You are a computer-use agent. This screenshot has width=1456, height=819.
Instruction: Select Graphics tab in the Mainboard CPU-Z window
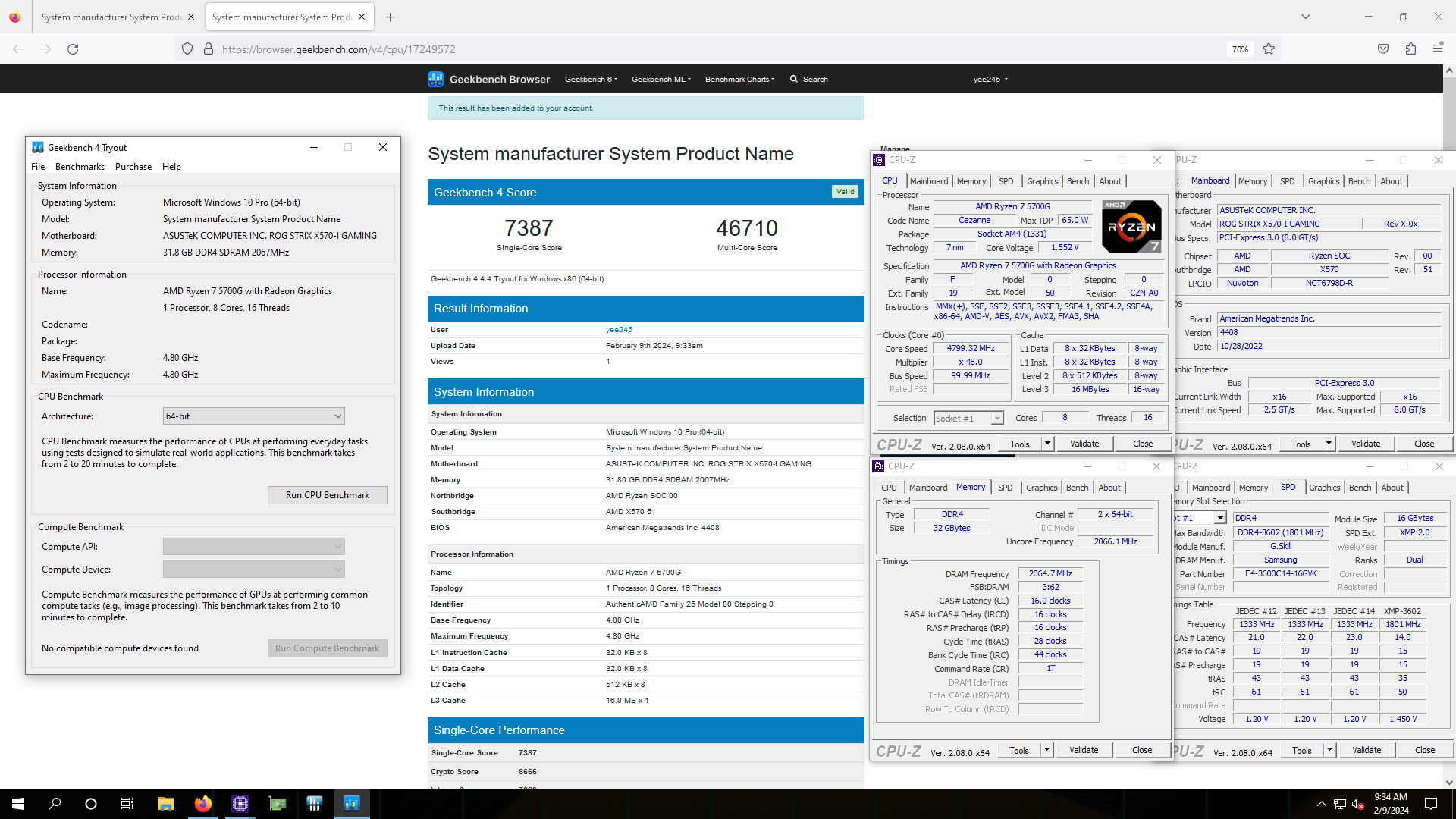(1323, 181)
